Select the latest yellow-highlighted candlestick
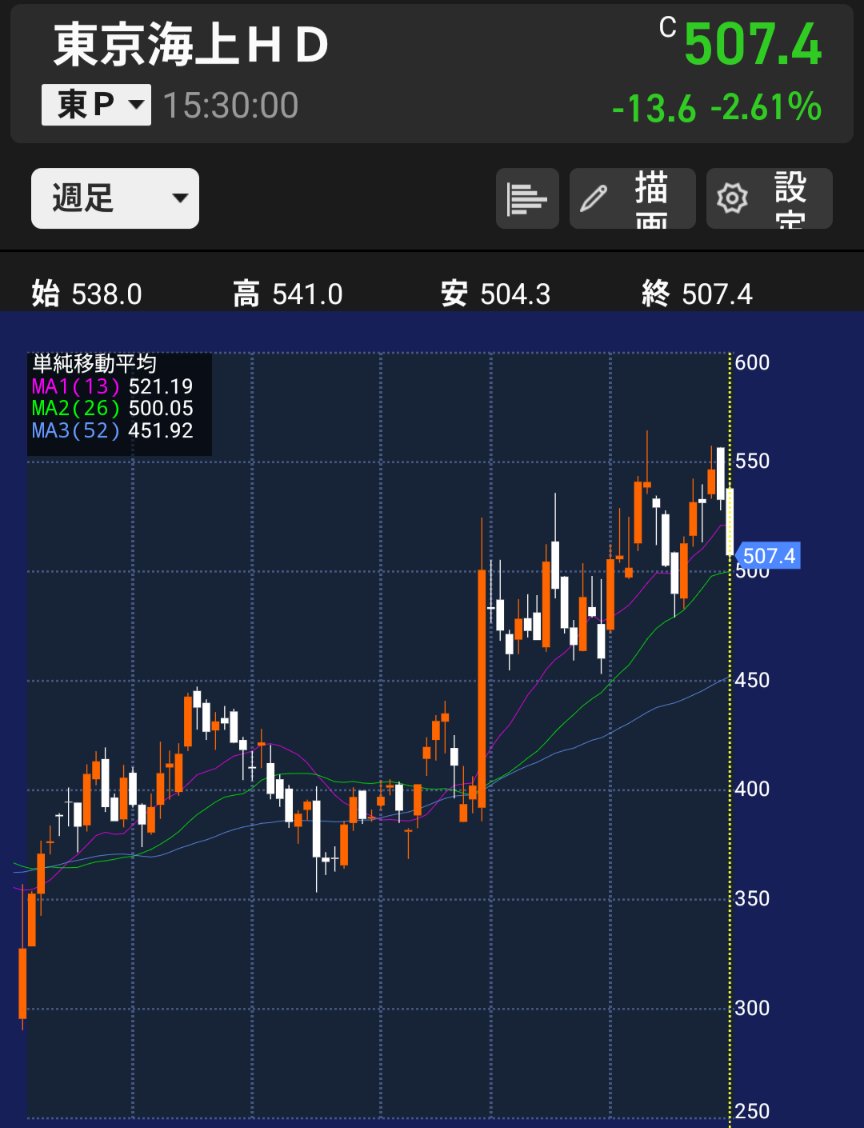Image resolution: width=864 pixels, height=1128 pixels. [729, 522]
